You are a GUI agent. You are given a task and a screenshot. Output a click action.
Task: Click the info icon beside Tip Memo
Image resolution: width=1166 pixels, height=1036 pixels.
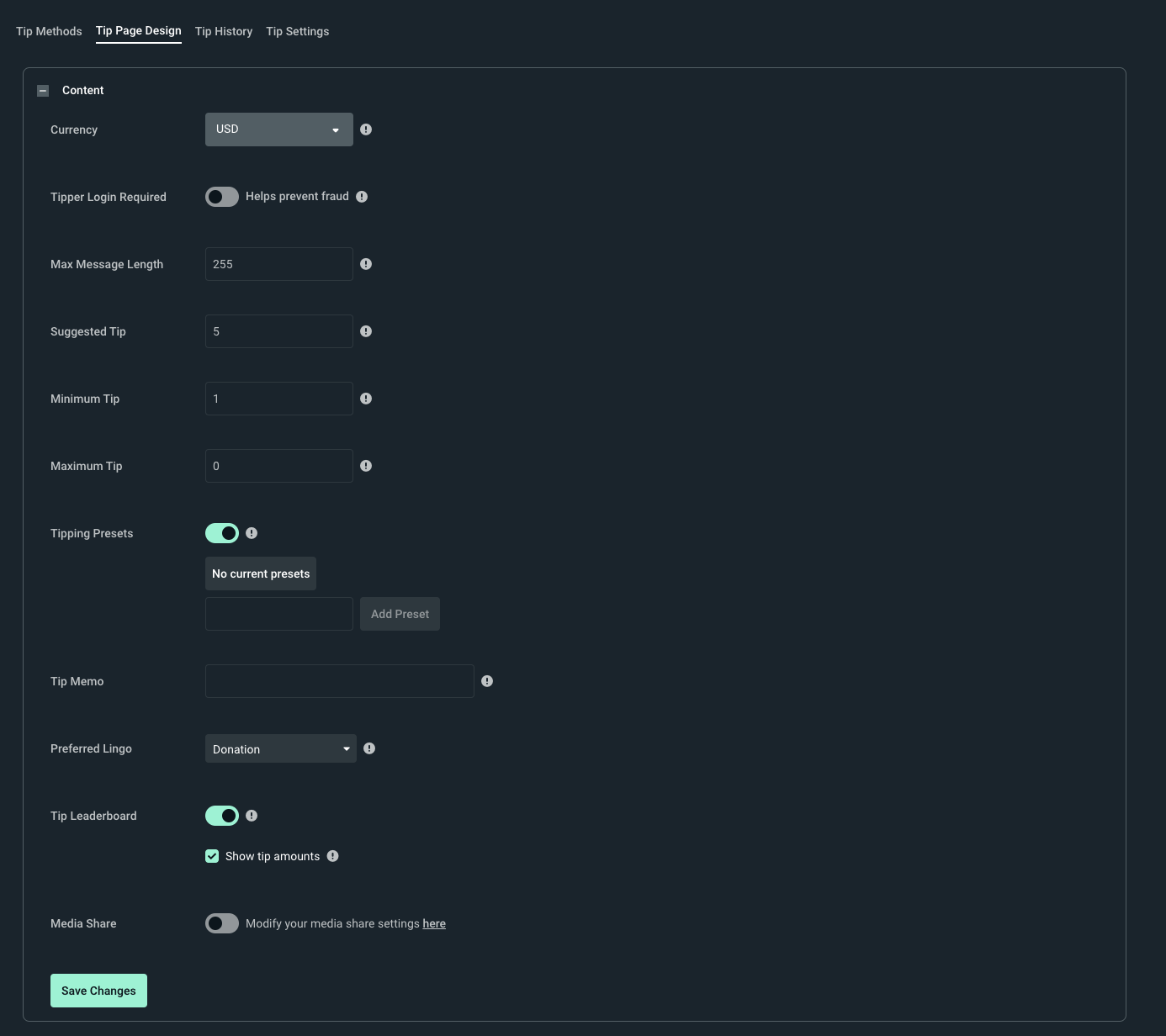click(x=487, y=680)
